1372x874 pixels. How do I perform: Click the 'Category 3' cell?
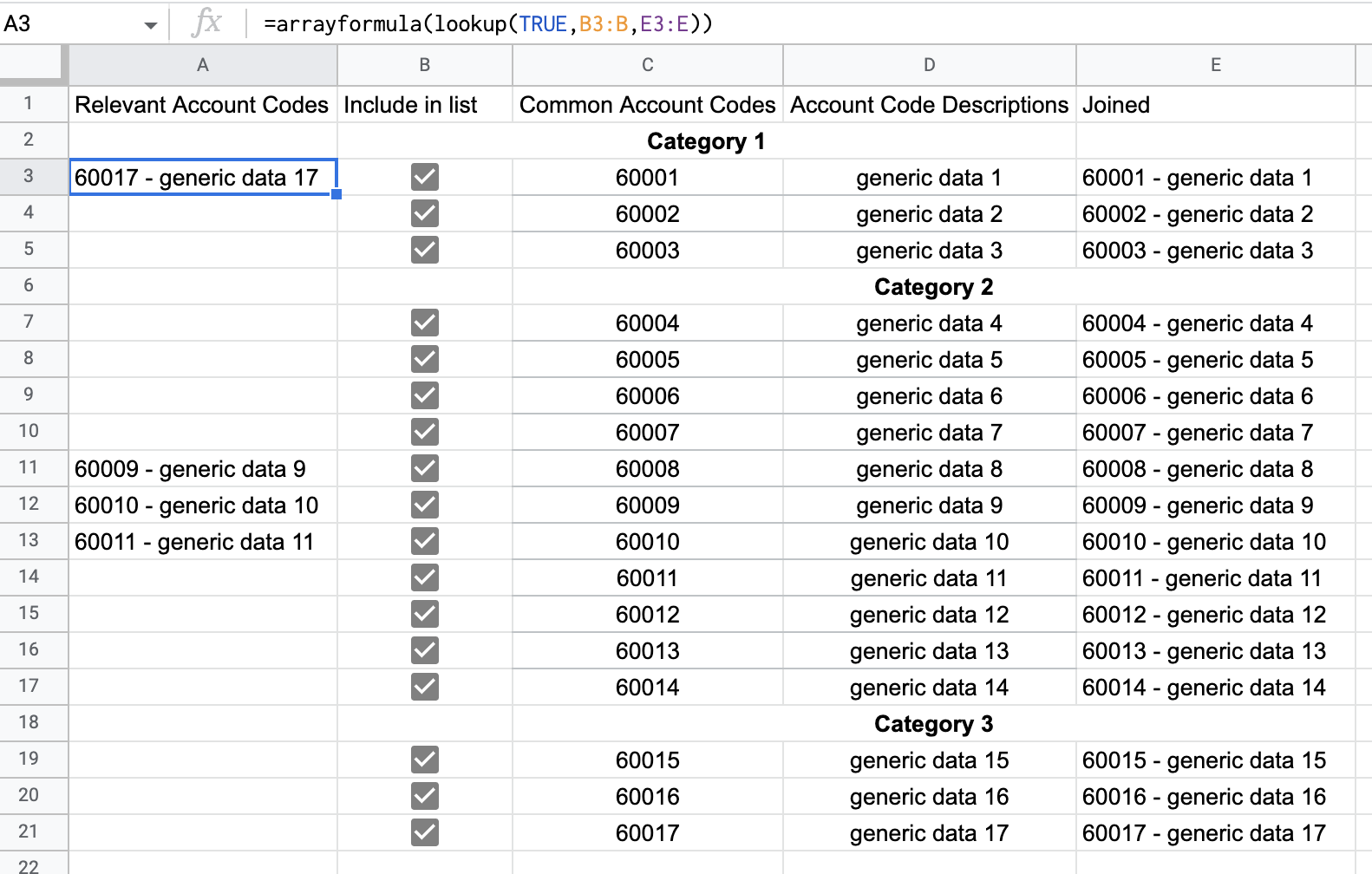(x=934, y=723)
